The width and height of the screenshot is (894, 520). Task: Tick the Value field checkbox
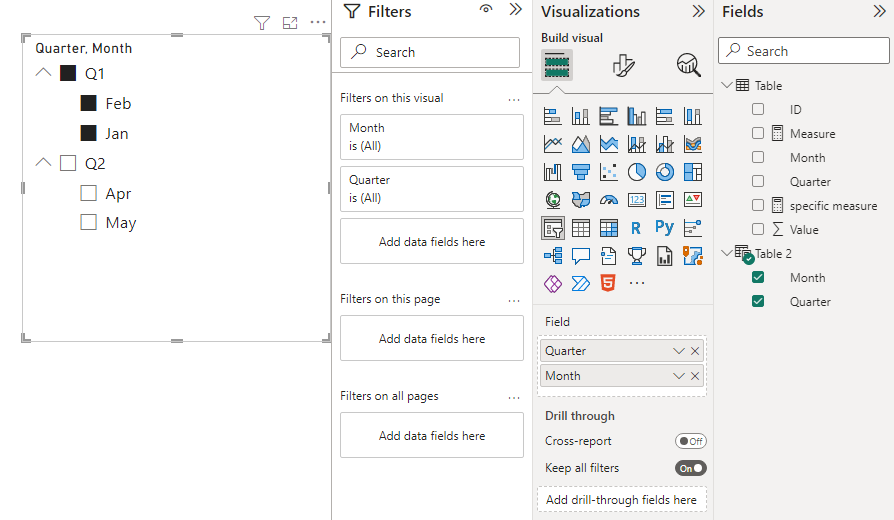click(x=758, y=229)
